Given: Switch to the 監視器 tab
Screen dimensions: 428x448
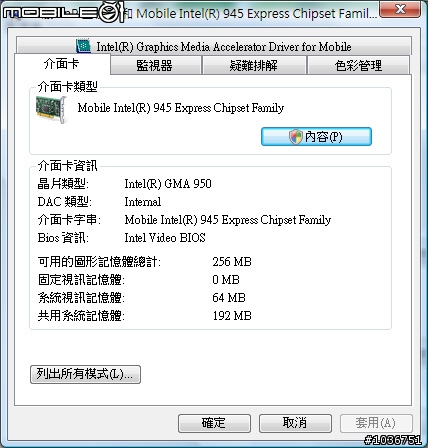Looking at the screenshot, I should 155,65.
